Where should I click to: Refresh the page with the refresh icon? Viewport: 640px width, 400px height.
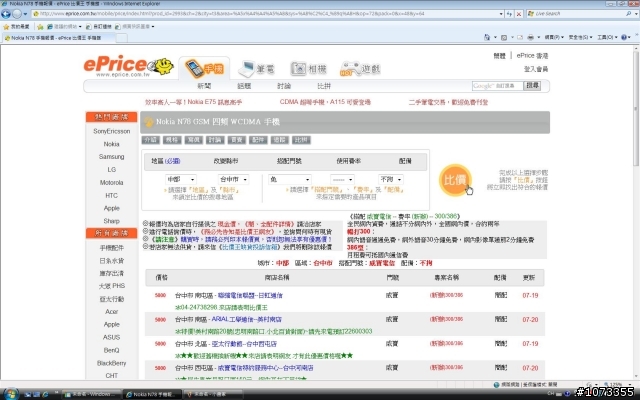pyautogui.click(x=509, y=14)
